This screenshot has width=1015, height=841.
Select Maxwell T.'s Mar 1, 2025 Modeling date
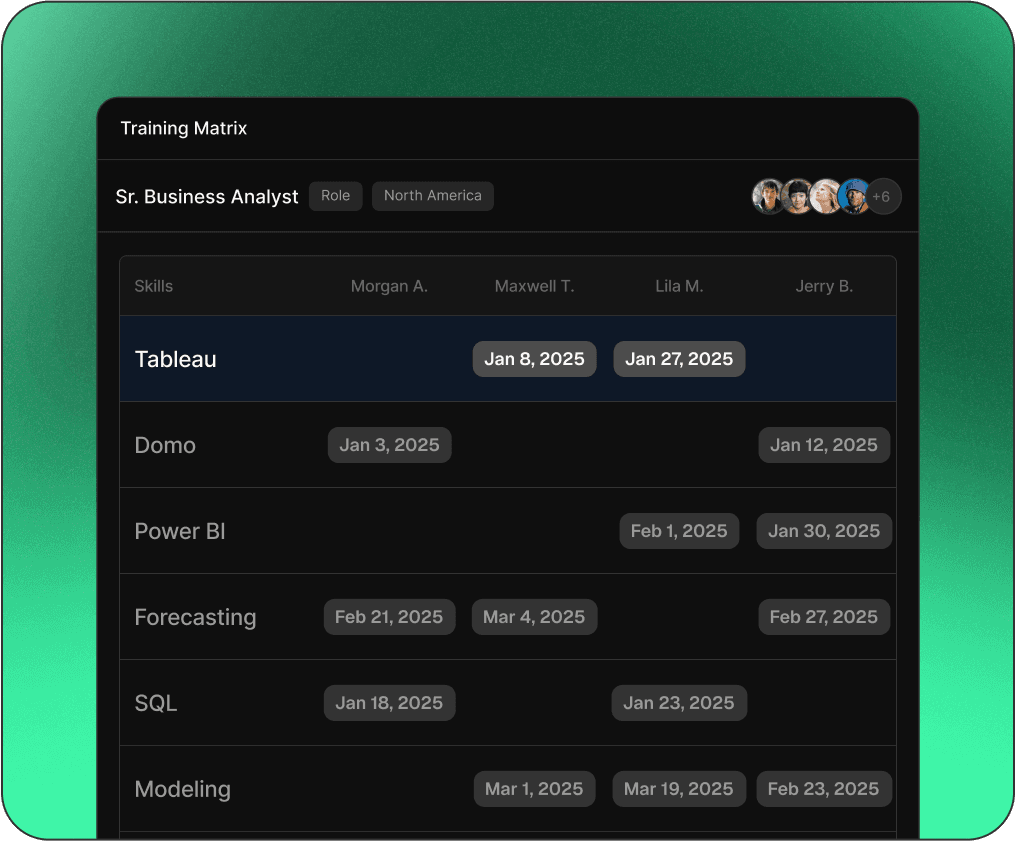click(x=534, y=789)
